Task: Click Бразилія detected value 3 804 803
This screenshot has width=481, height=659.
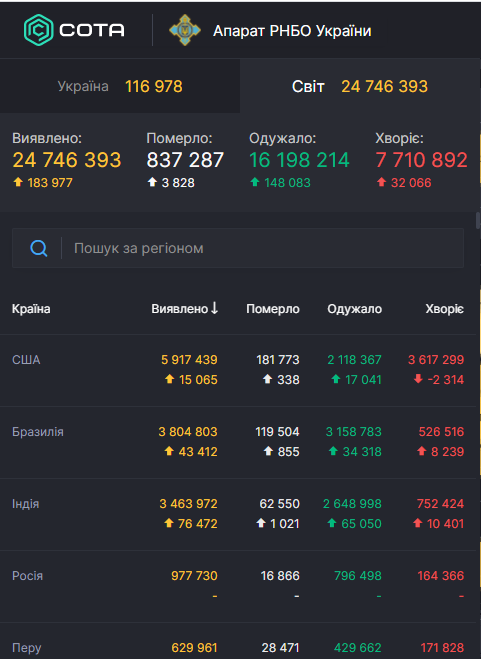Action: click(x=188, y=432)
